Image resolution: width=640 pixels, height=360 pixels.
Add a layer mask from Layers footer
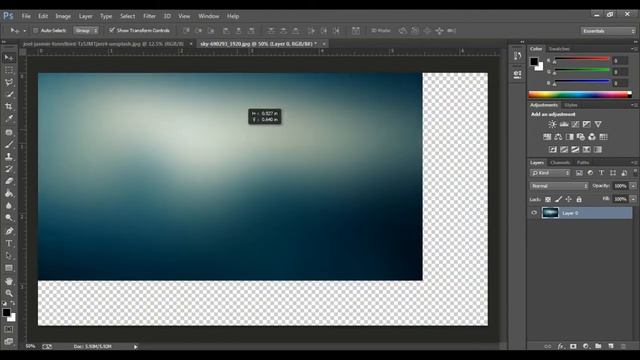coord(573,346)
